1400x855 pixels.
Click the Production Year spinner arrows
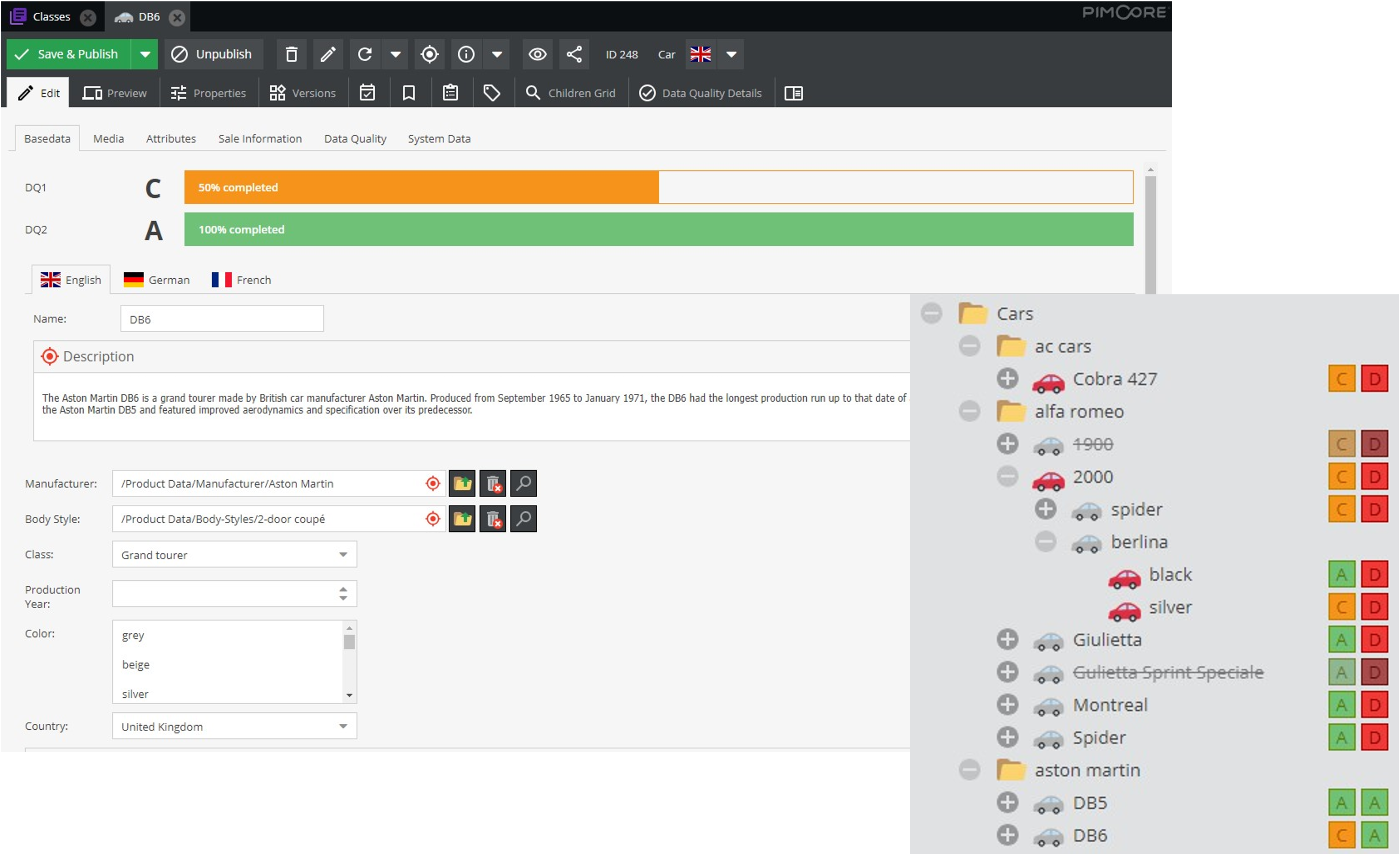[343, 594]
